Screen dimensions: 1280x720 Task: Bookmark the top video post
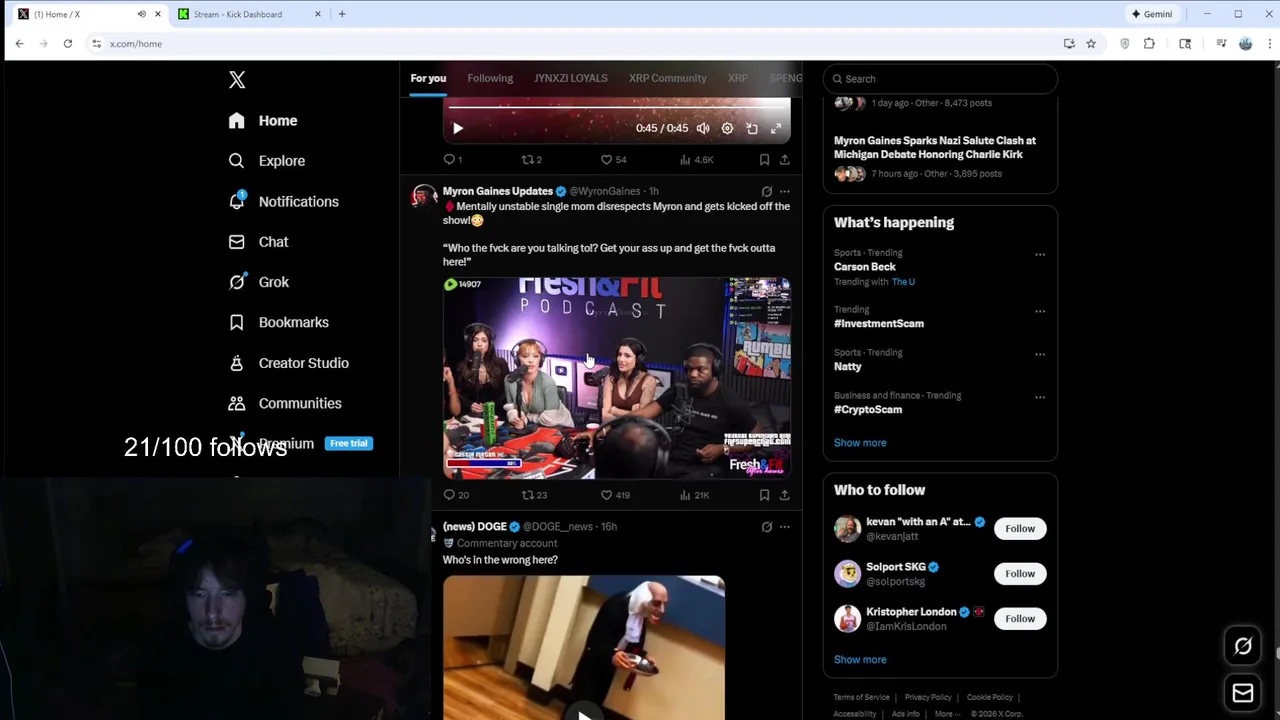[764, 159]
